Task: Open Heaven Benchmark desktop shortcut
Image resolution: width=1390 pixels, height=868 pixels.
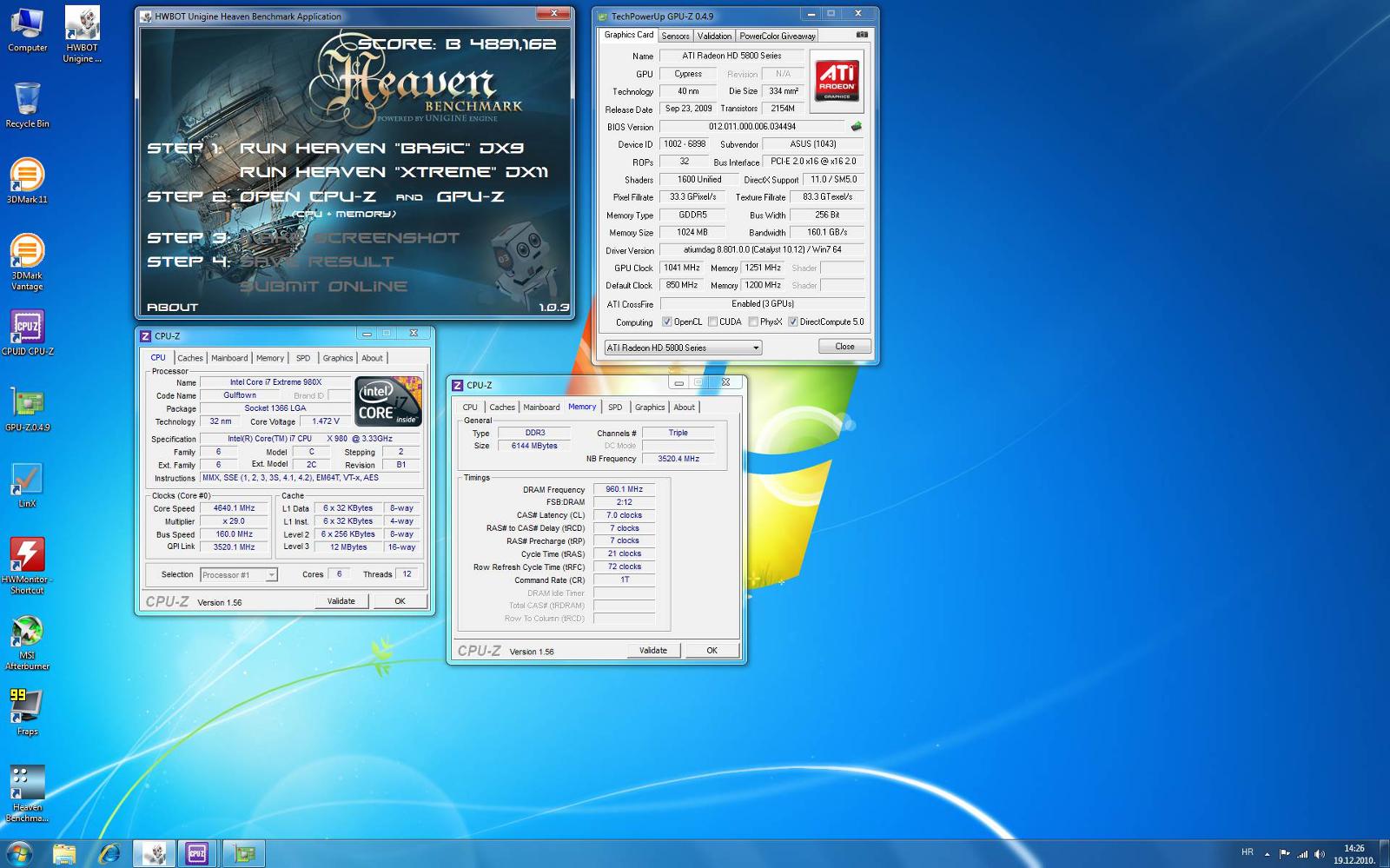Action: [27, 794]
